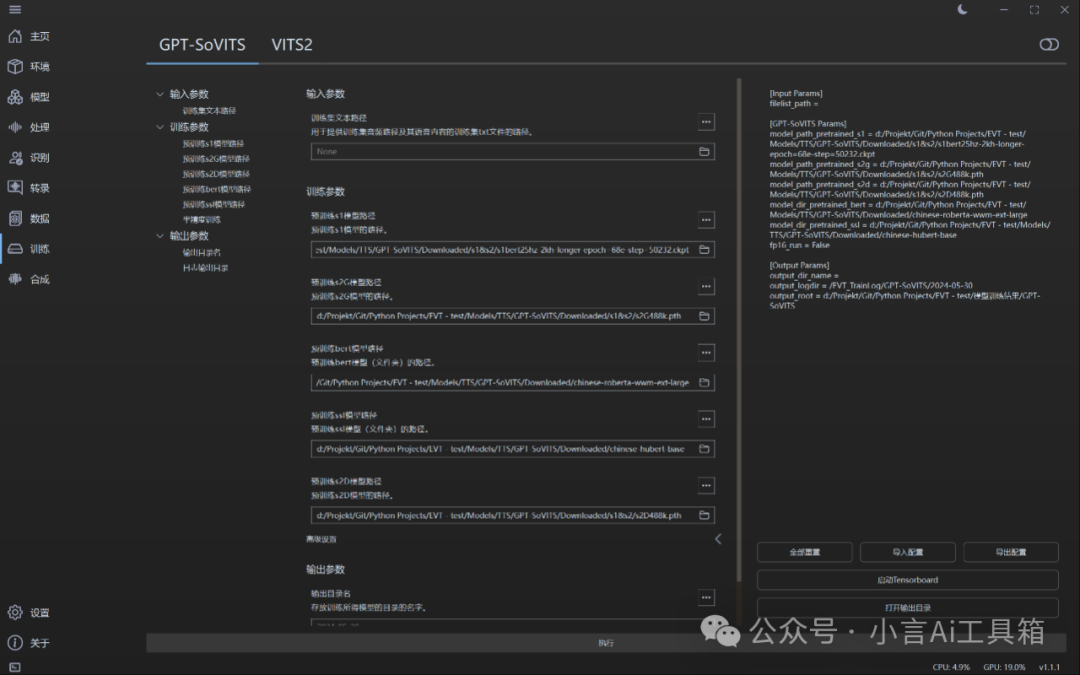
Task: Open the 数据 dataset section
Action: click(x=29, y=218)
